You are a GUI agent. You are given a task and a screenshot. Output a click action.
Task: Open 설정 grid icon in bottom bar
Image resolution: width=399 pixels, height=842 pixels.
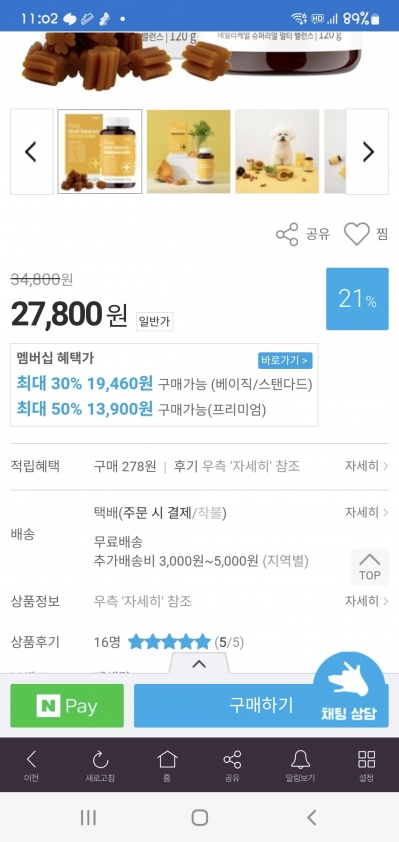click(x=366, y=766)
